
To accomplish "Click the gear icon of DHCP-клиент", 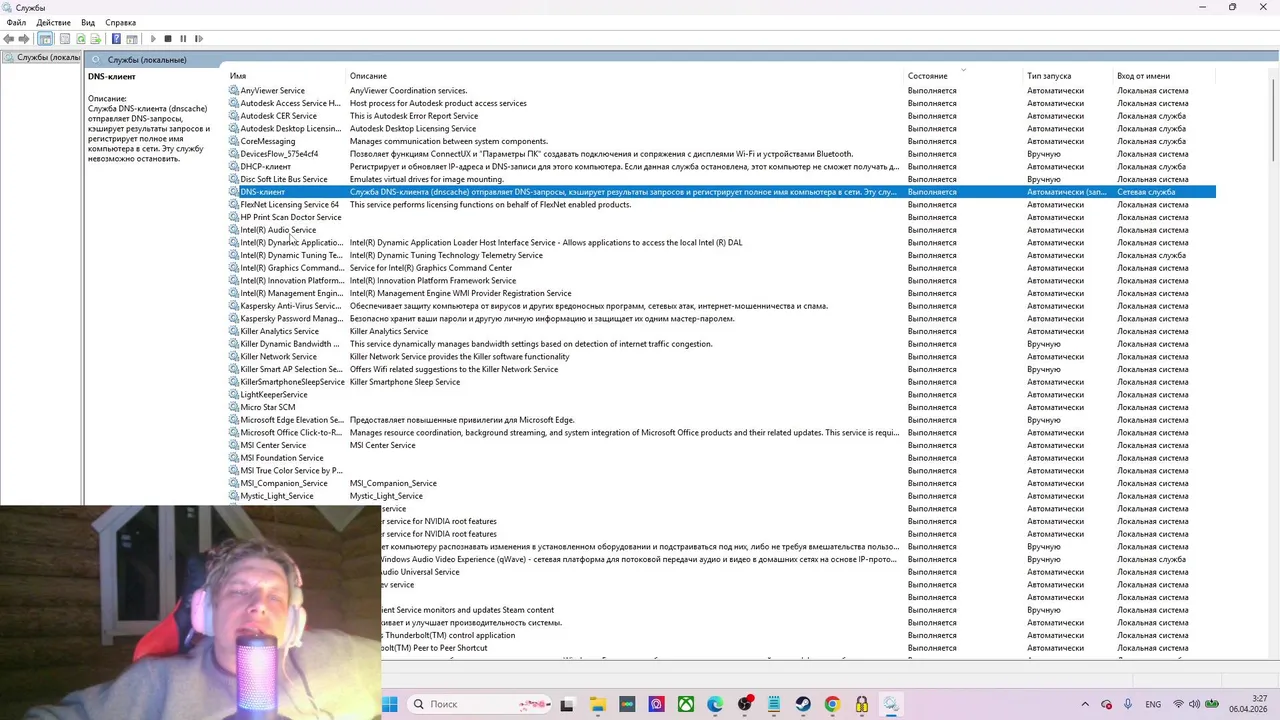I will click(234, 167).
